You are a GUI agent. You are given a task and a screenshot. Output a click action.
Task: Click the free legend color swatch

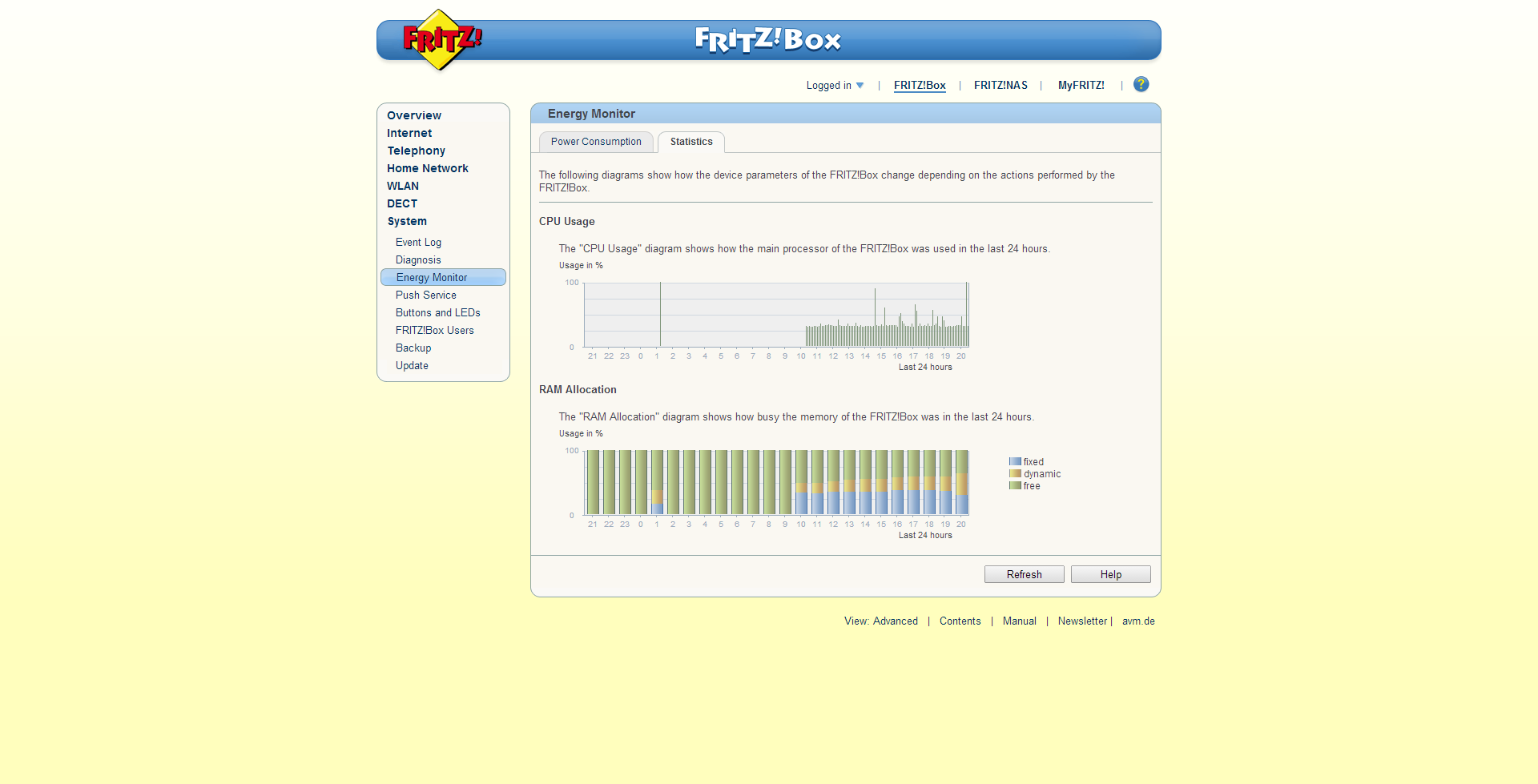[x=1015, y=485]
